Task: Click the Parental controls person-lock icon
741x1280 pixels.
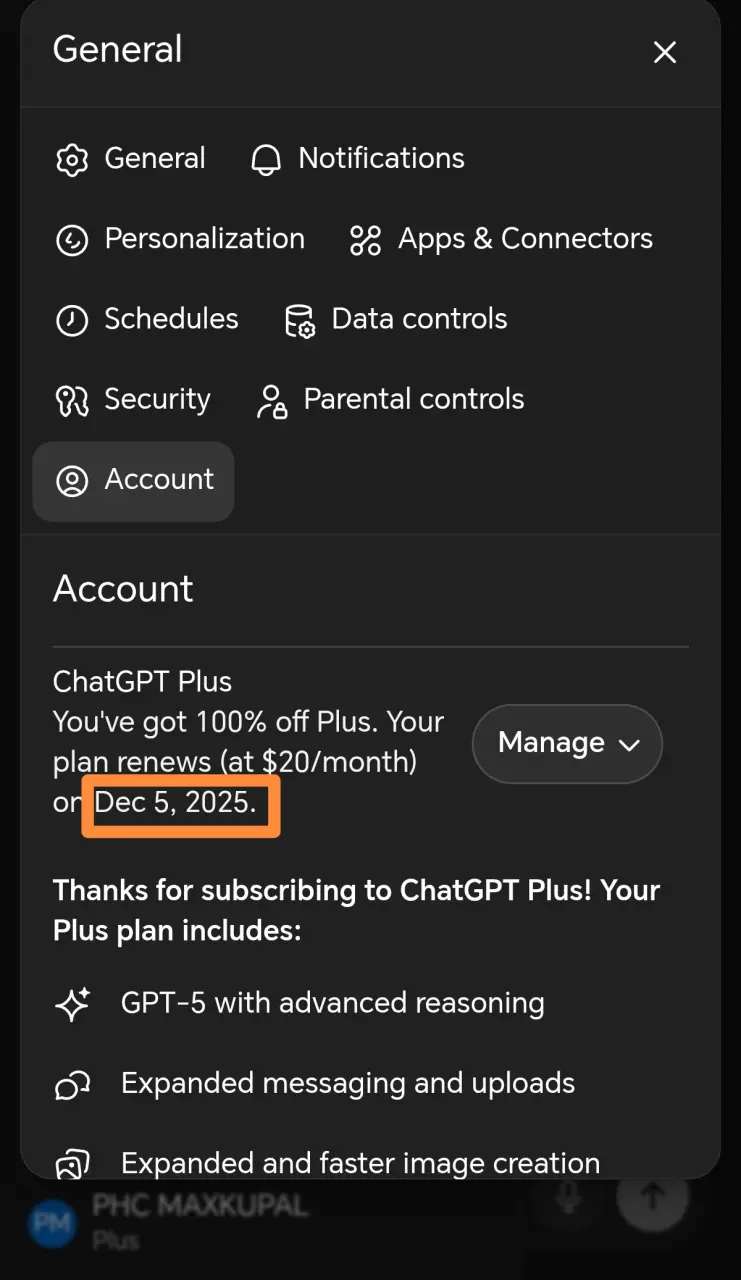Action: (x=271, y=400)
